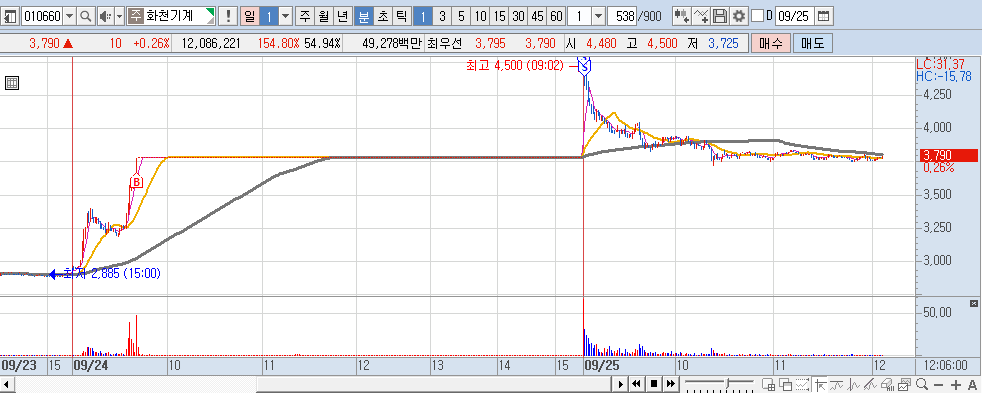Click the dotted range chart icon

[x=802, y=384]
